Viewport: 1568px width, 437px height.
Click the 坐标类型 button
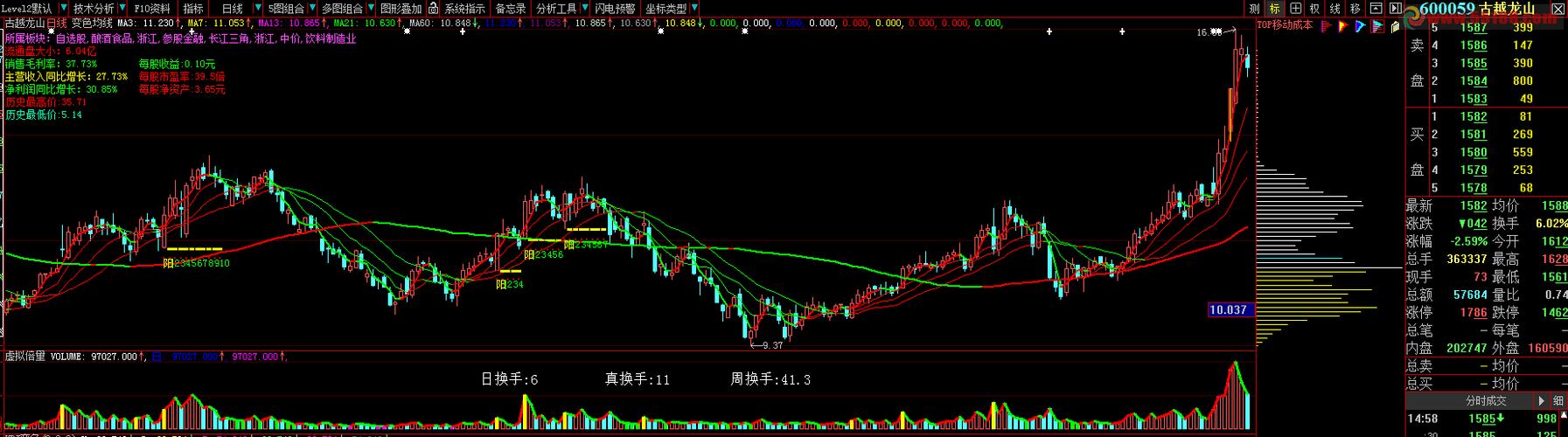[x=666, y=8]
